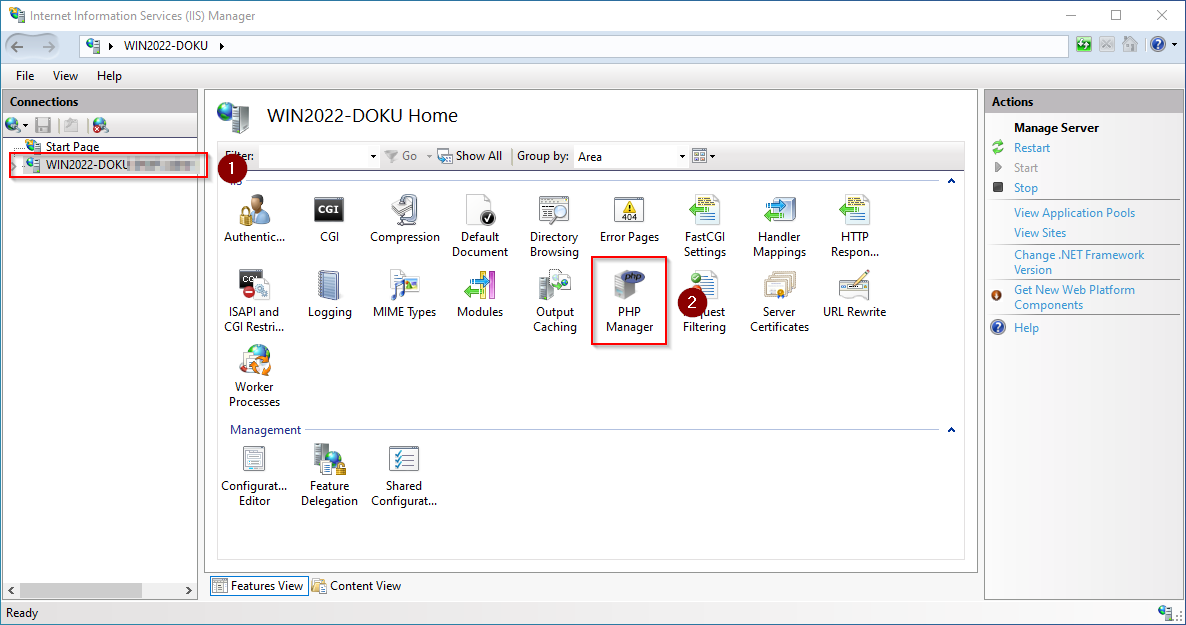Click View Application Pools link
Viewport: 1186px width, 625px height.
1074,213
